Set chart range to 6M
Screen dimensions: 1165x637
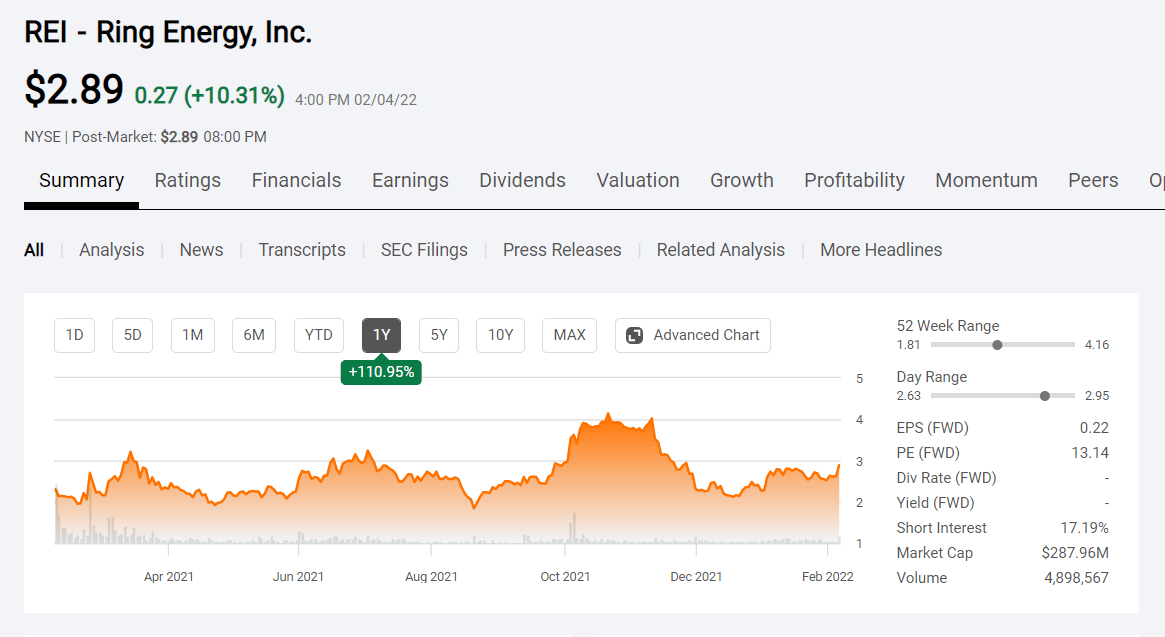click(x=254, y=335)
